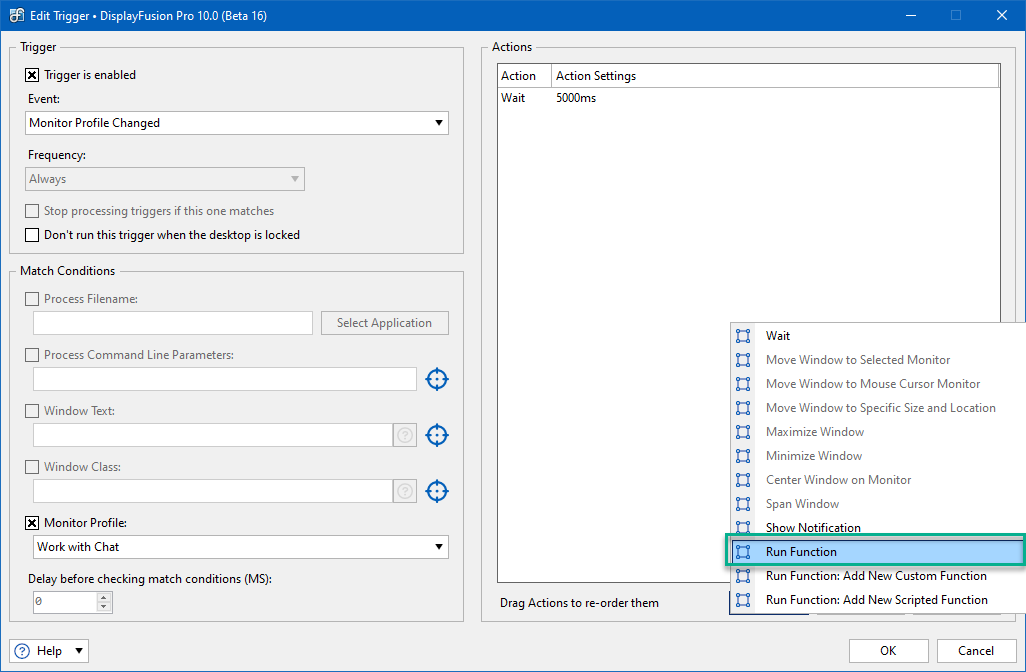Choose Maximize Window from the menu
The width and height of the screenshot is (1026, 672).
[877, 432]
